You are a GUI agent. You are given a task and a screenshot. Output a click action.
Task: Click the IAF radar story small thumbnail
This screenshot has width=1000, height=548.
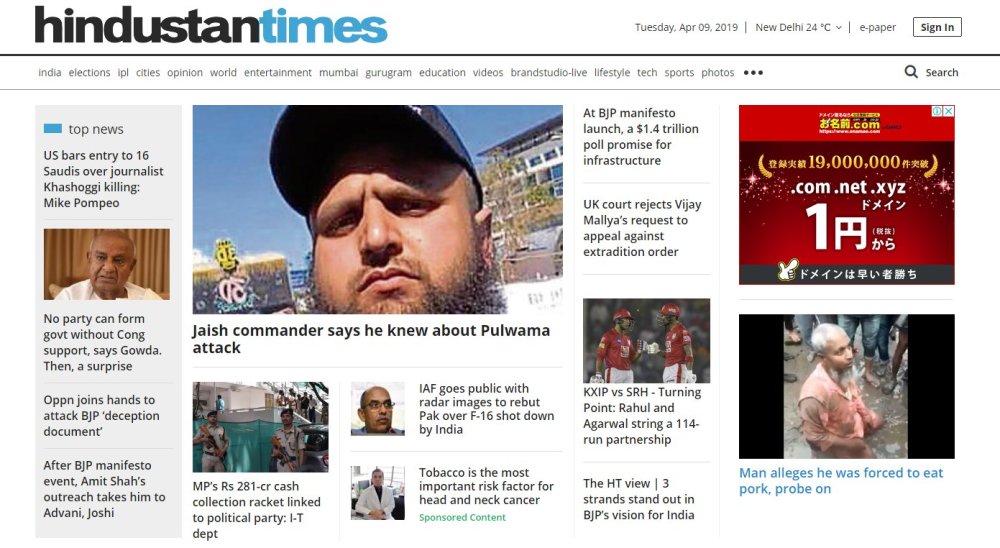tap(378, 409)
